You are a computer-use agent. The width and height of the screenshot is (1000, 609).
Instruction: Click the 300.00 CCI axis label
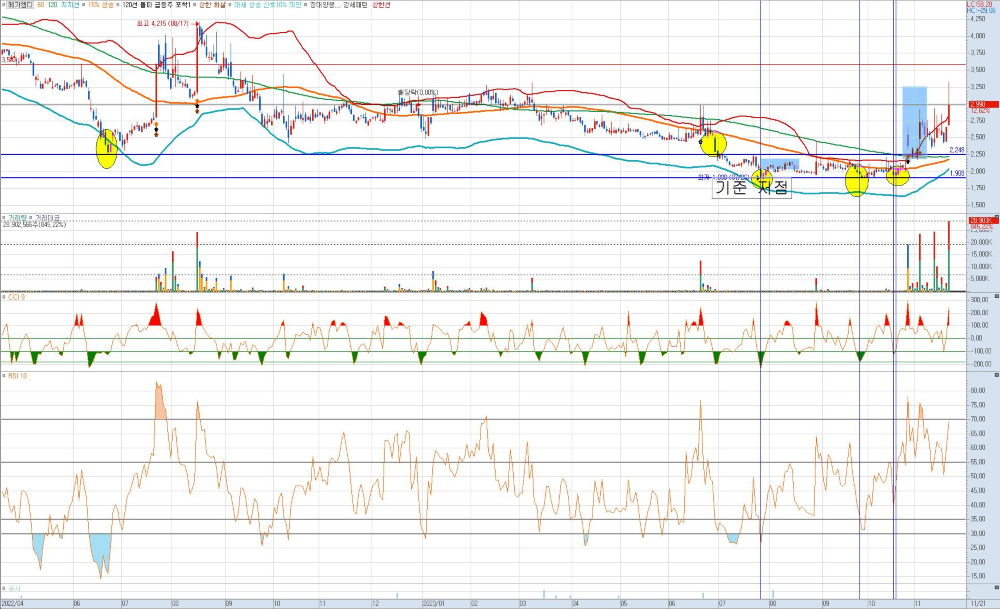tap(980, 299)
